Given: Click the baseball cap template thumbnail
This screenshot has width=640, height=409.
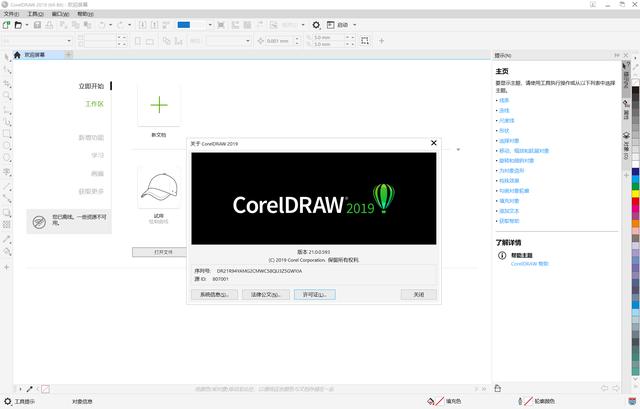Looking at the screenshot, I should (x=159, y=187).
